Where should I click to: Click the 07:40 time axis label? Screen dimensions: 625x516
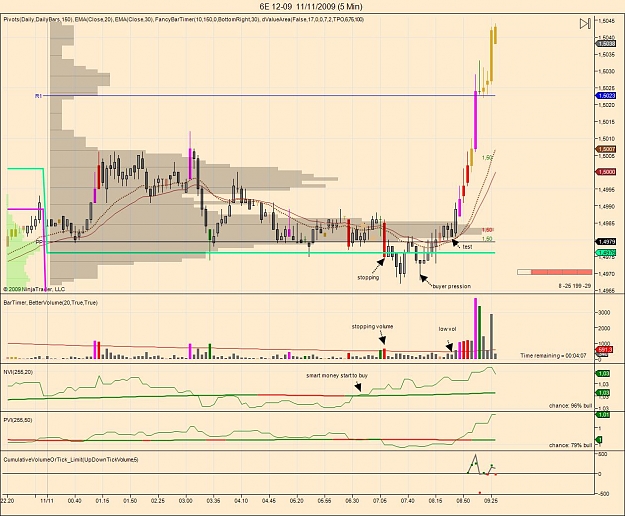tap(407, 501)
